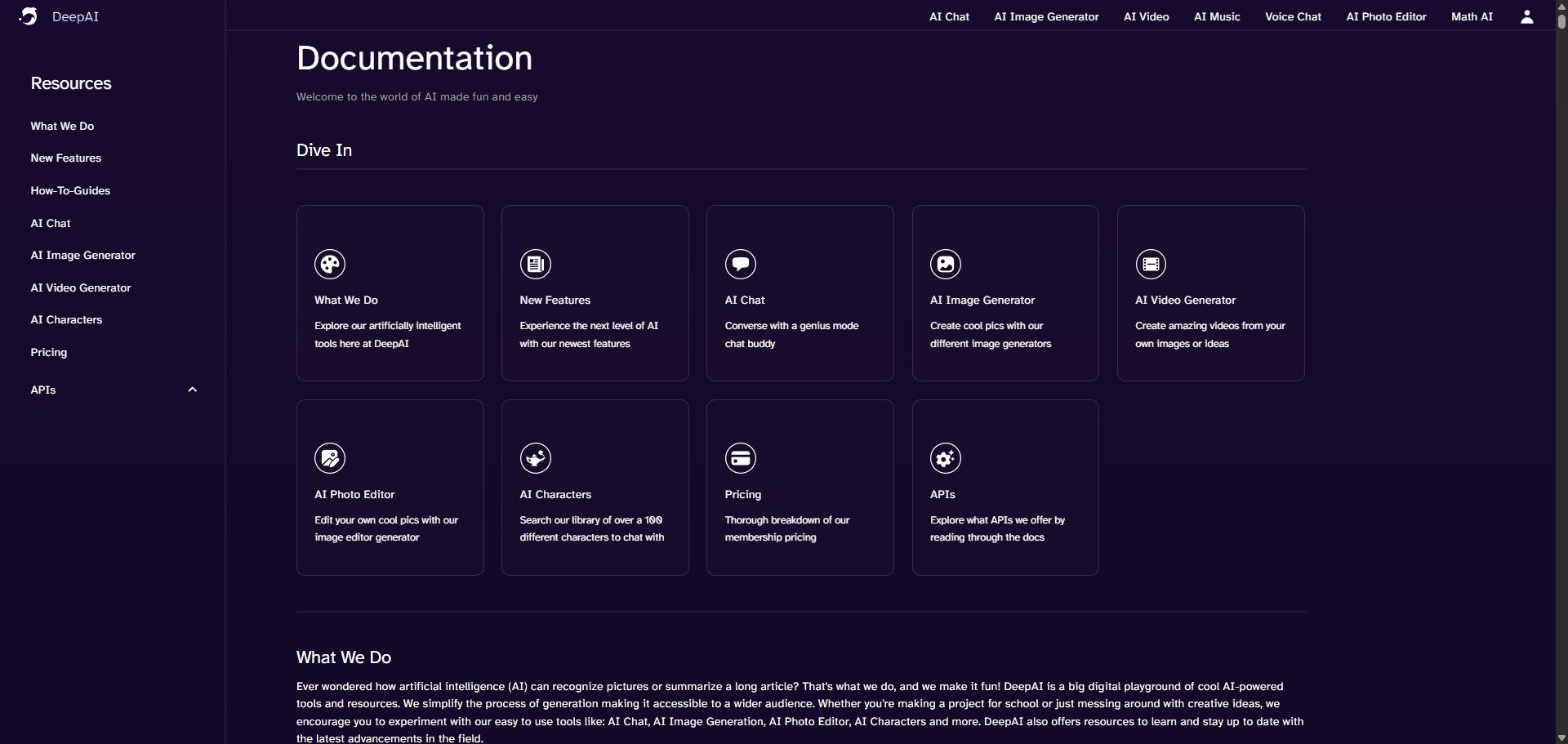Open the AI Image Generator card title
The image size is (1568, 744).
coord(982,300)
